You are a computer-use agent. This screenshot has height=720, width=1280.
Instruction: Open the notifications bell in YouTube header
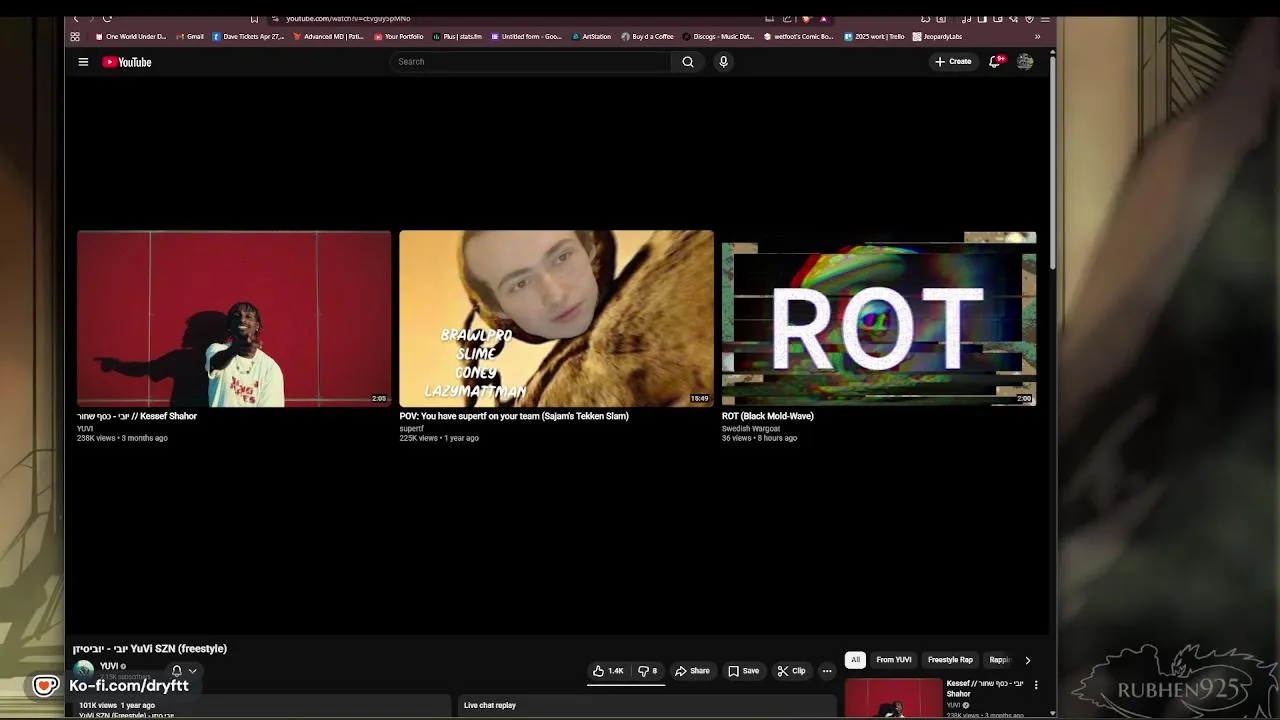click(x=995, y=62)
